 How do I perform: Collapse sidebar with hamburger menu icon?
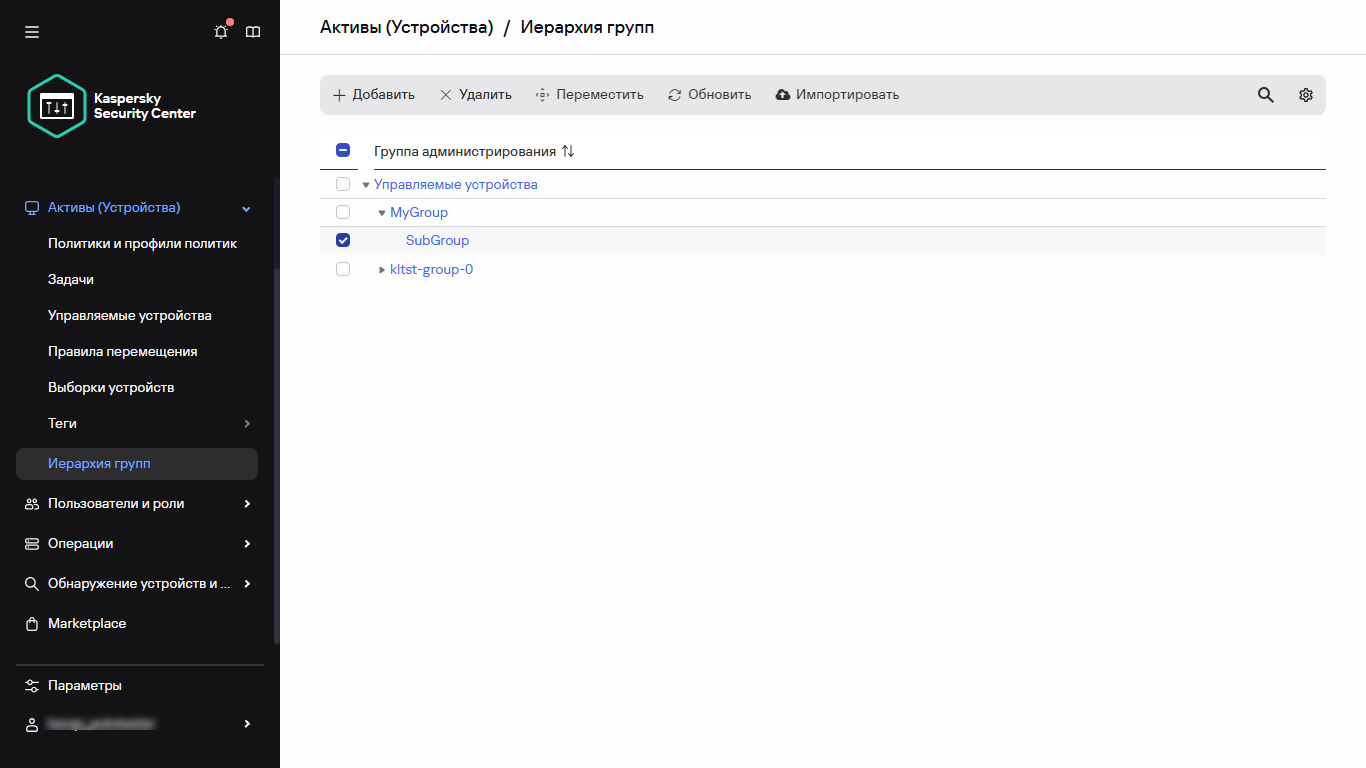(x=31, y=31)
